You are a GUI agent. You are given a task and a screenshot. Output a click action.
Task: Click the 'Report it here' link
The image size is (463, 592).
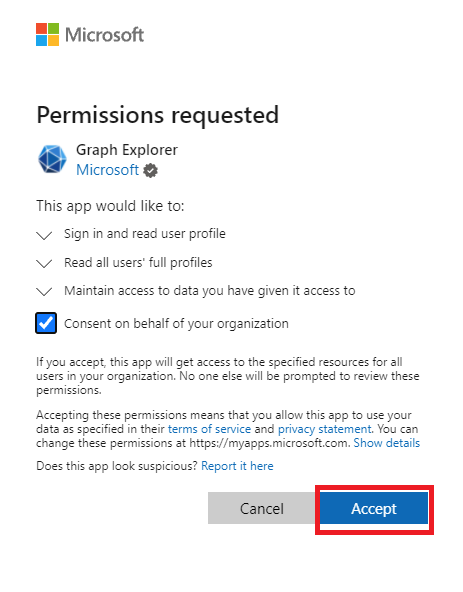237,466
